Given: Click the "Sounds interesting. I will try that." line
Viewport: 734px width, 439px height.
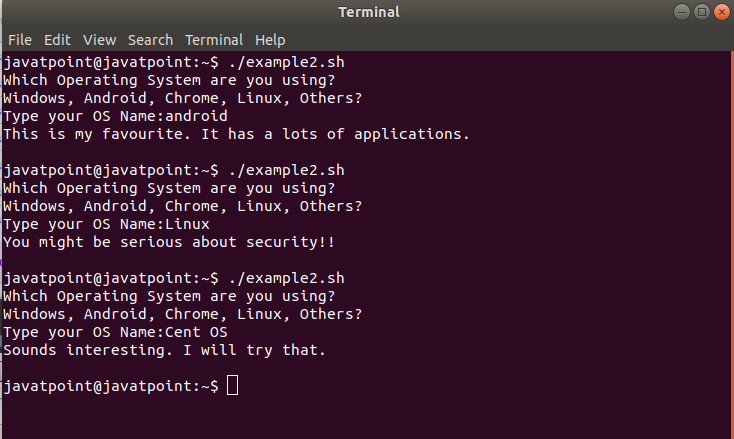Looking at the screenshot, I should tap(164, 350).
